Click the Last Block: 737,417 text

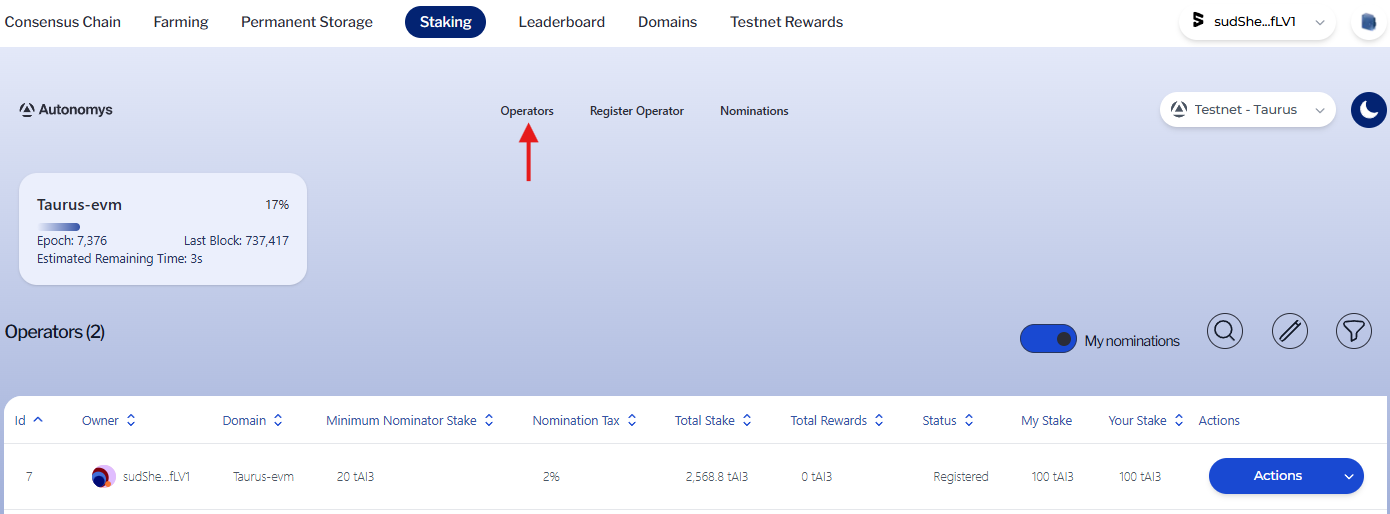(236, 241)
